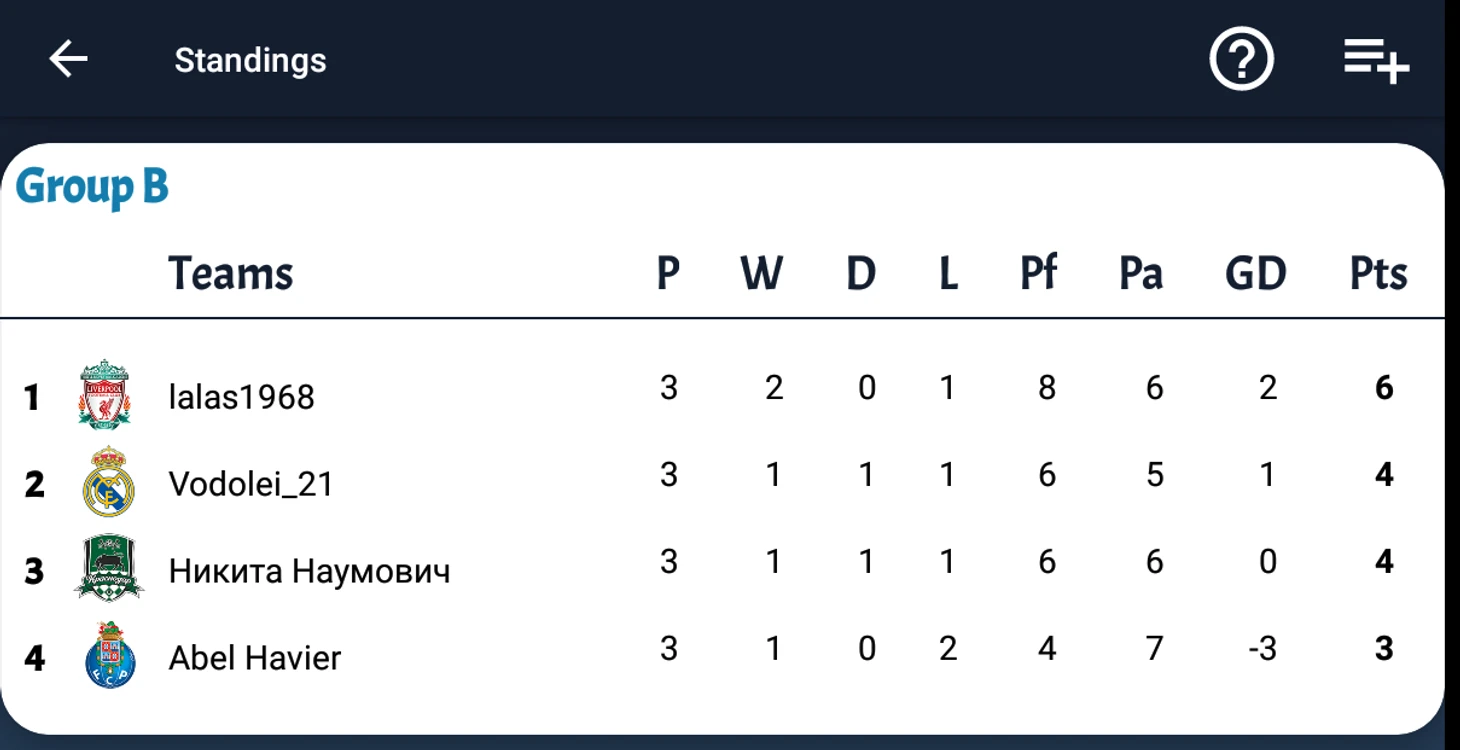
Task: Go back using the arrow icon
Action: [68, 60]
